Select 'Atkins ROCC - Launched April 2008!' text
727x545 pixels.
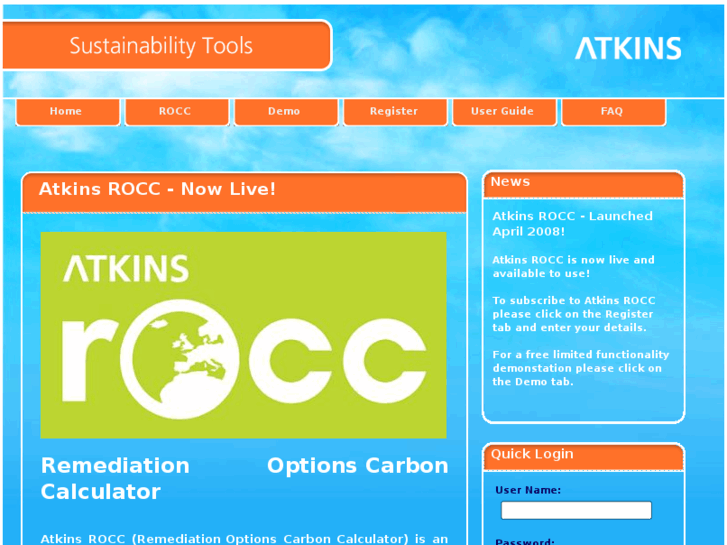point(573,224)
